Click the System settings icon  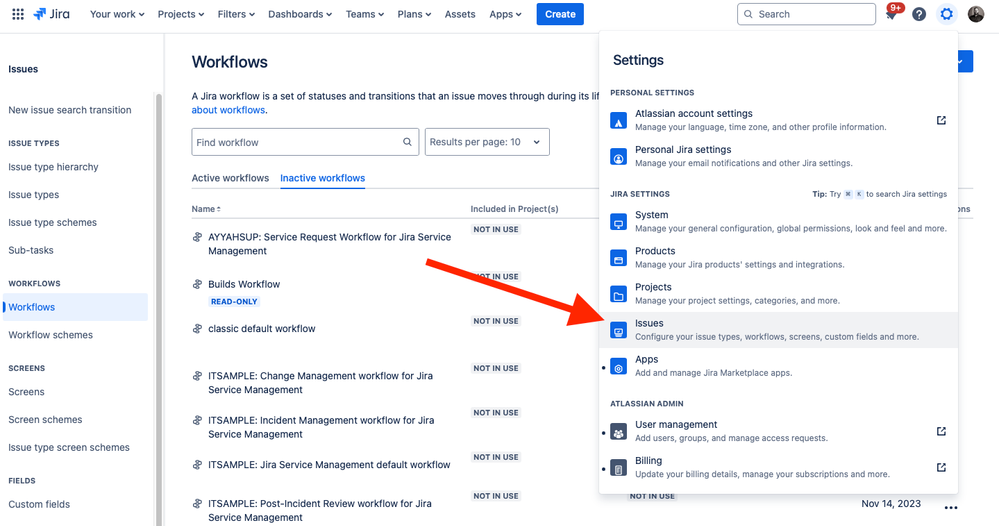[x=618, y=222]
